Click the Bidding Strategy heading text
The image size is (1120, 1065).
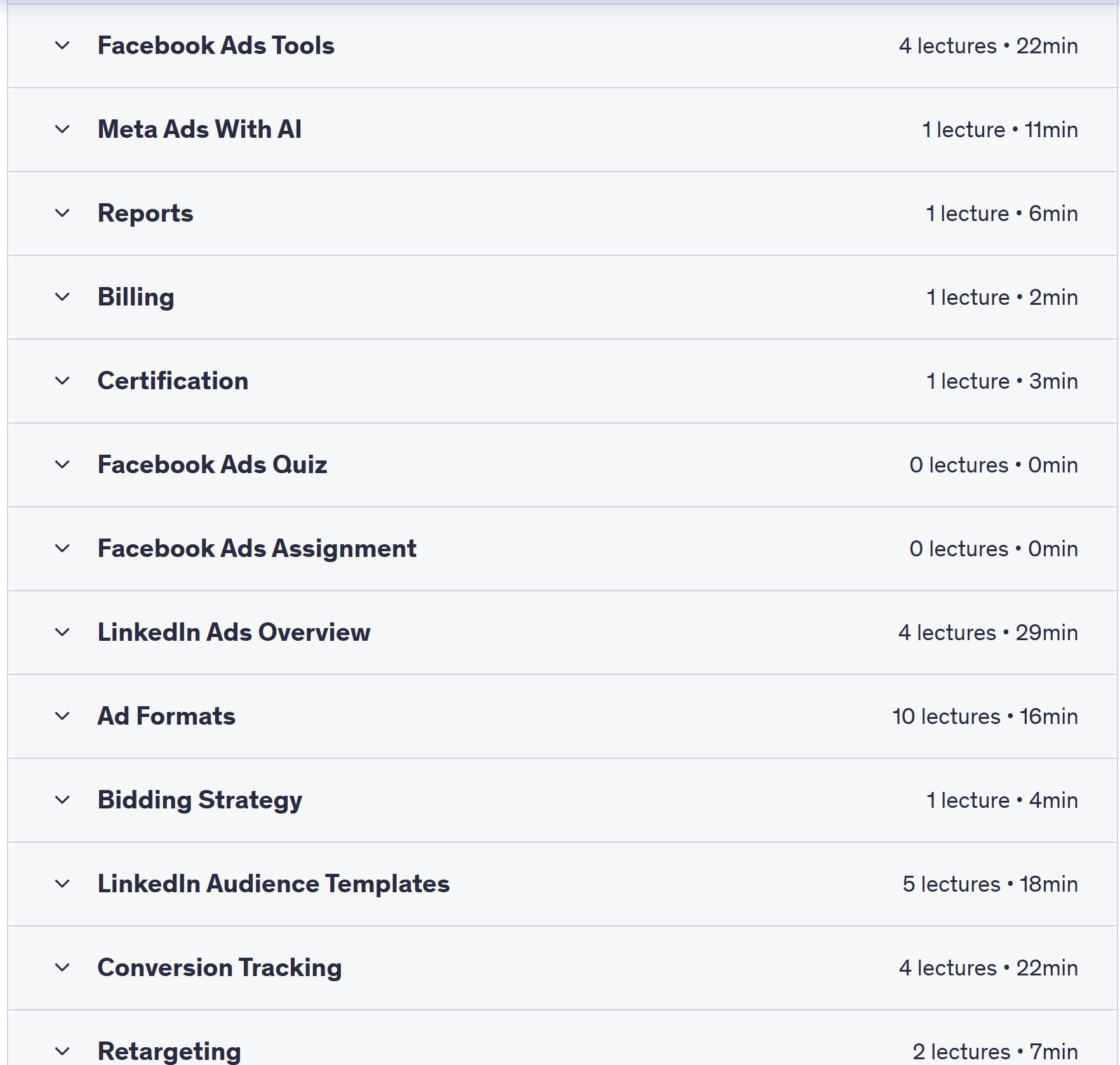tap(199, 800)
